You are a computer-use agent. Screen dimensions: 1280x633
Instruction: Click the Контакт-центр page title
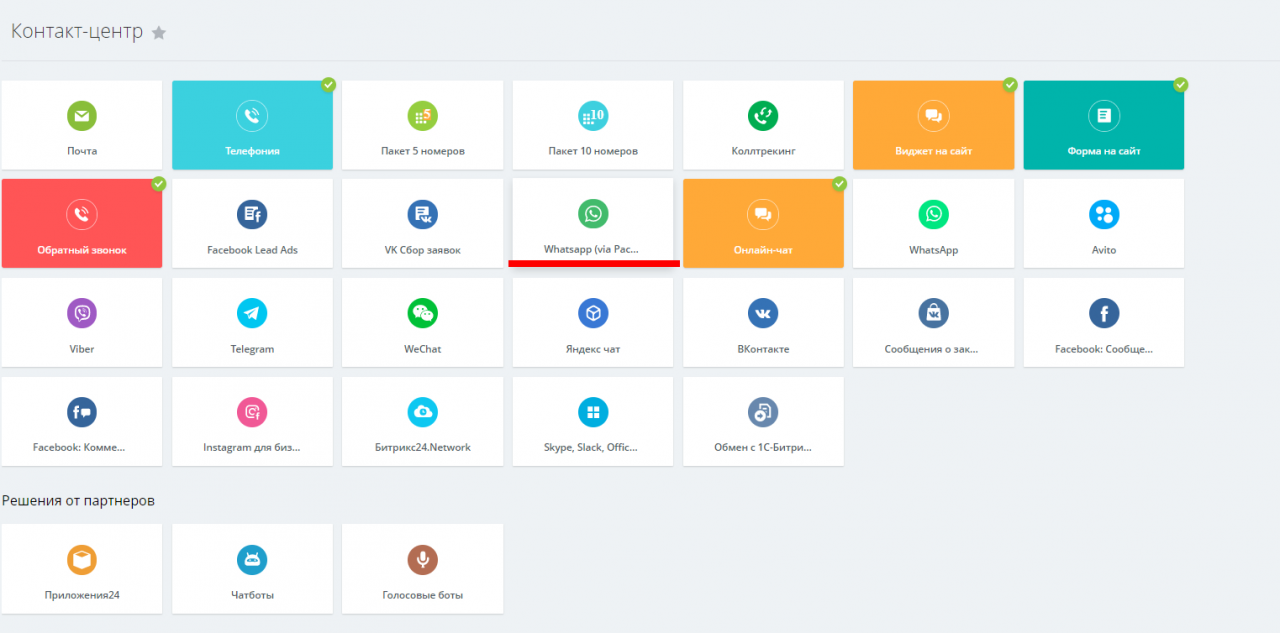point(78,31)
